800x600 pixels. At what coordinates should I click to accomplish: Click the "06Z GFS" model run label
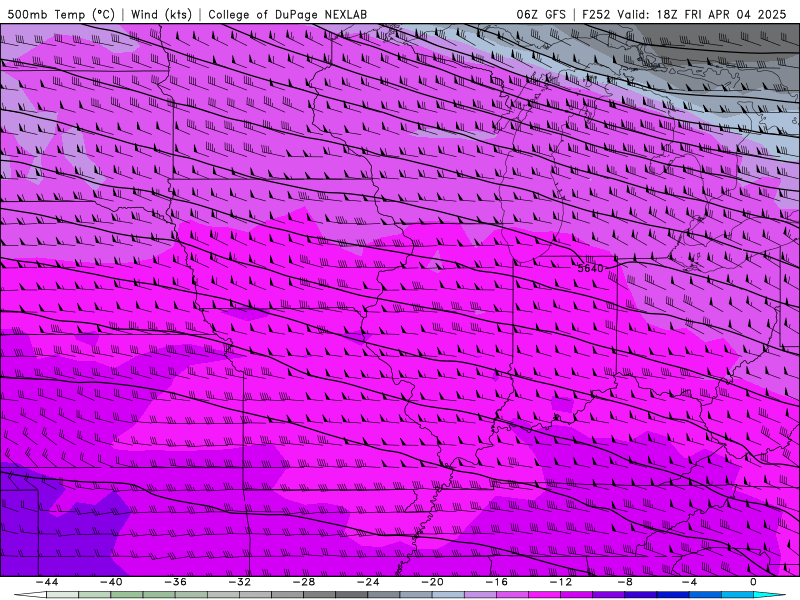tap(541, 14)
